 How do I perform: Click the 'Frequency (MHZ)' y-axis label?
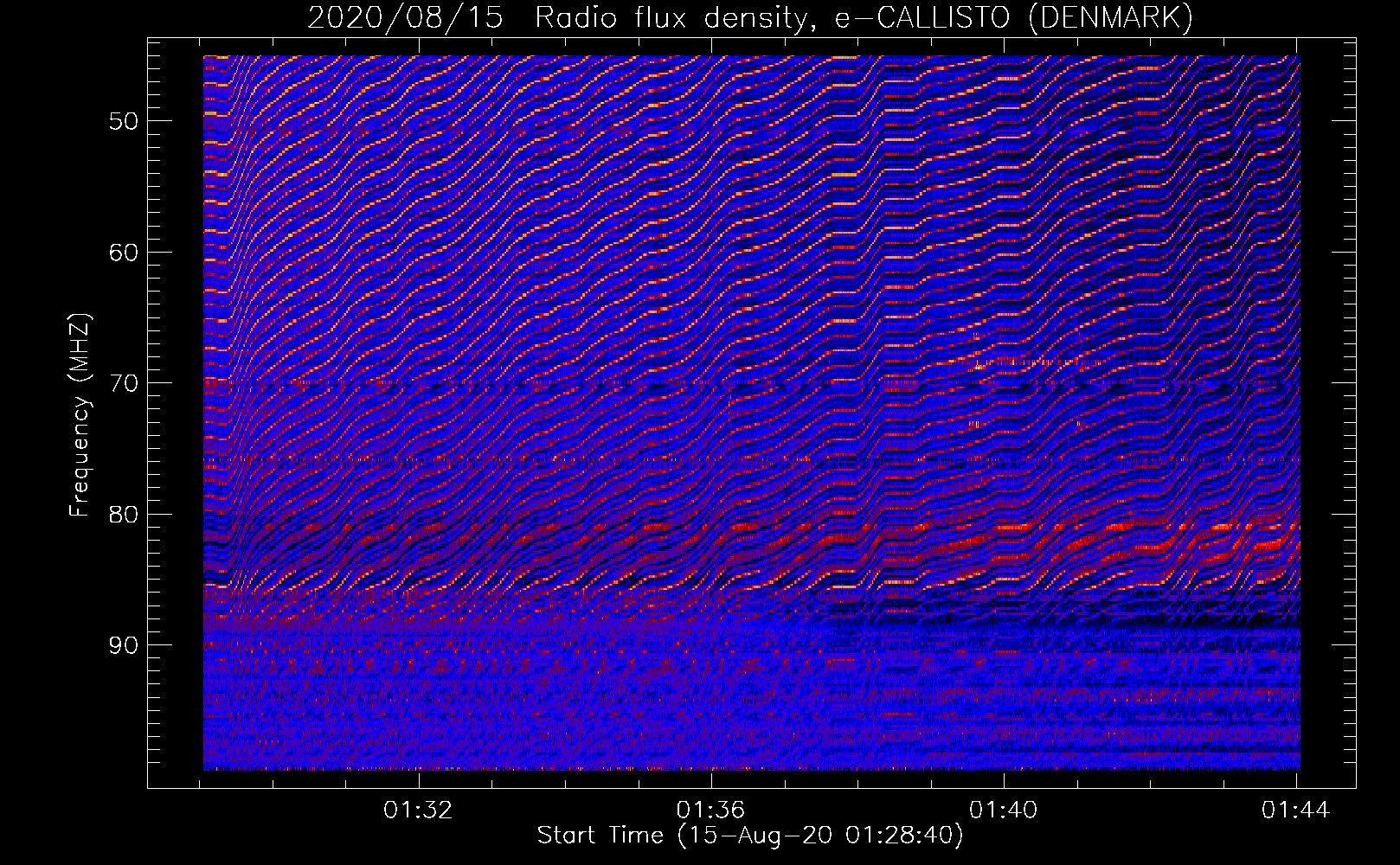pos(80,415)
